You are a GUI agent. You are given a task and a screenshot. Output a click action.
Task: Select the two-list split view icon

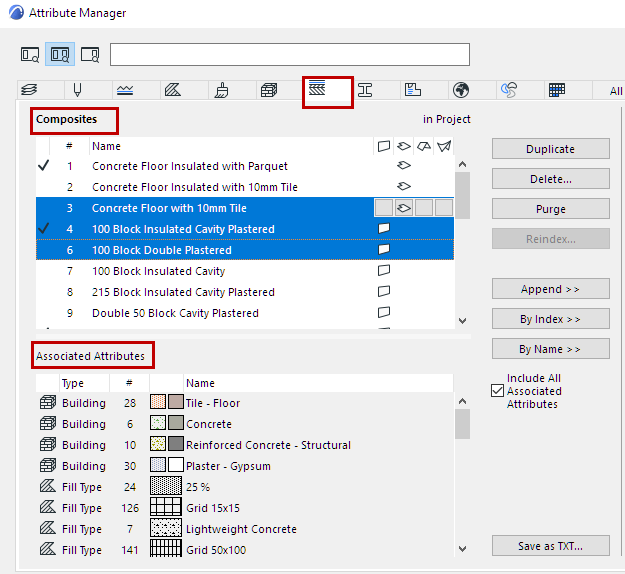[60, 54]
